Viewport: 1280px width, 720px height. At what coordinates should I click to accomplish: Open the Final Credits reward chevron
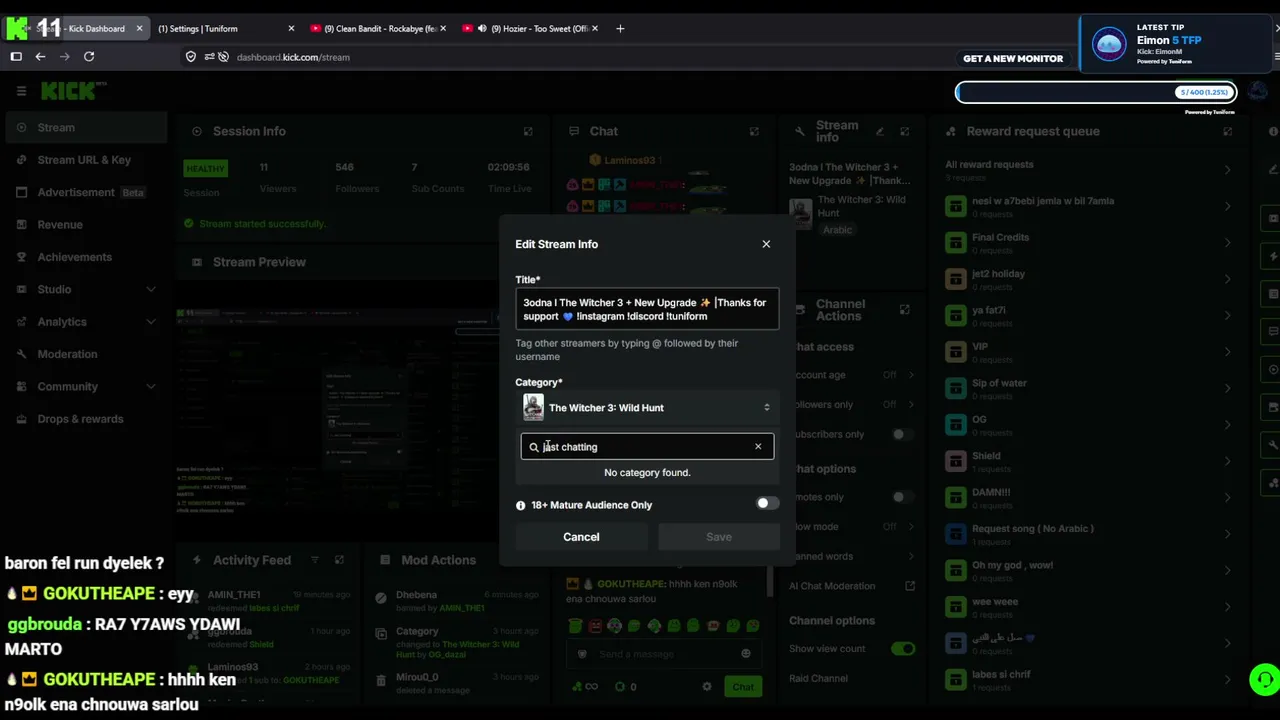coord(1227,243)
